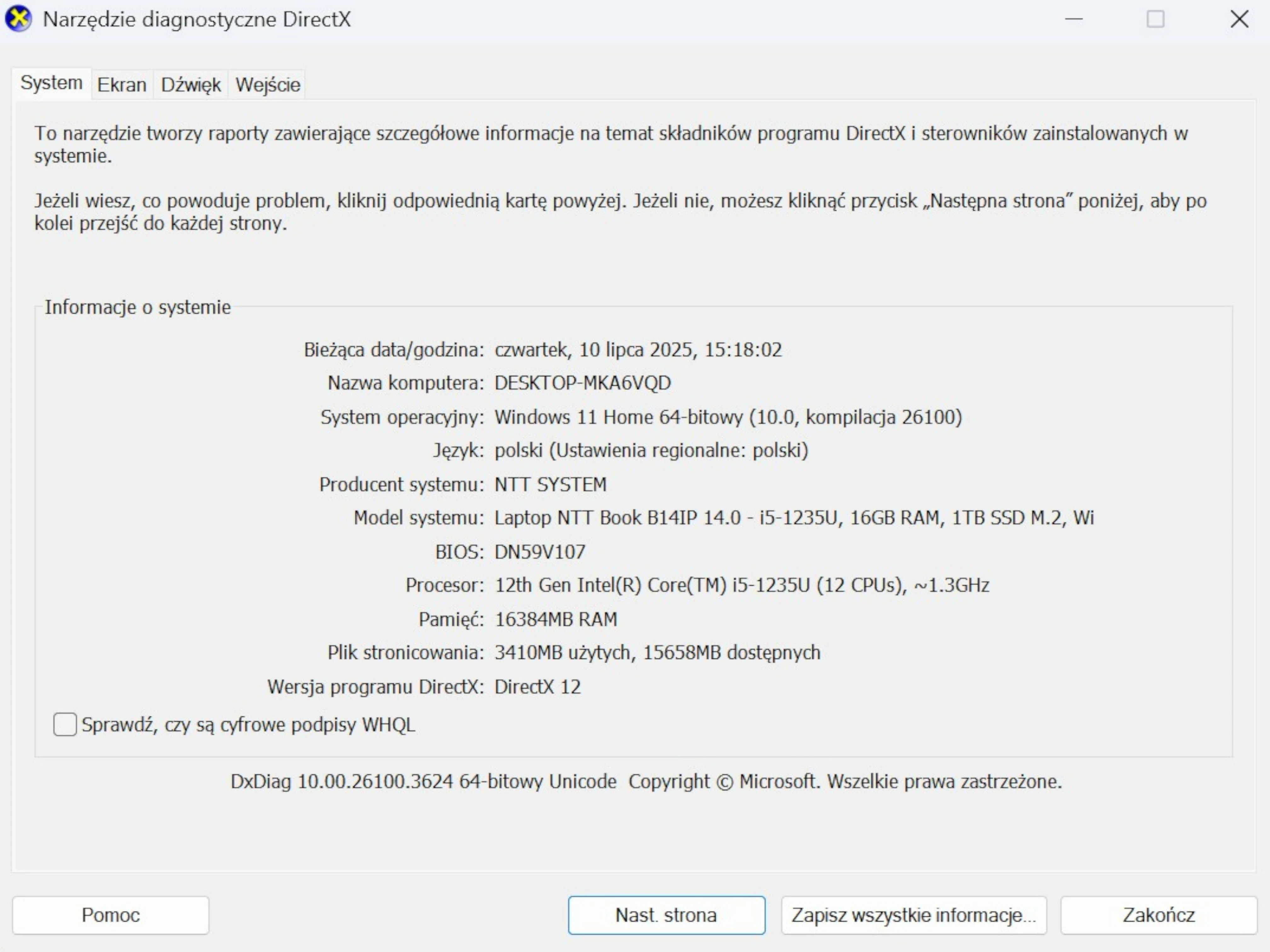Click the BIOS label
This screenshot has width=1270, height=952.
459,552
